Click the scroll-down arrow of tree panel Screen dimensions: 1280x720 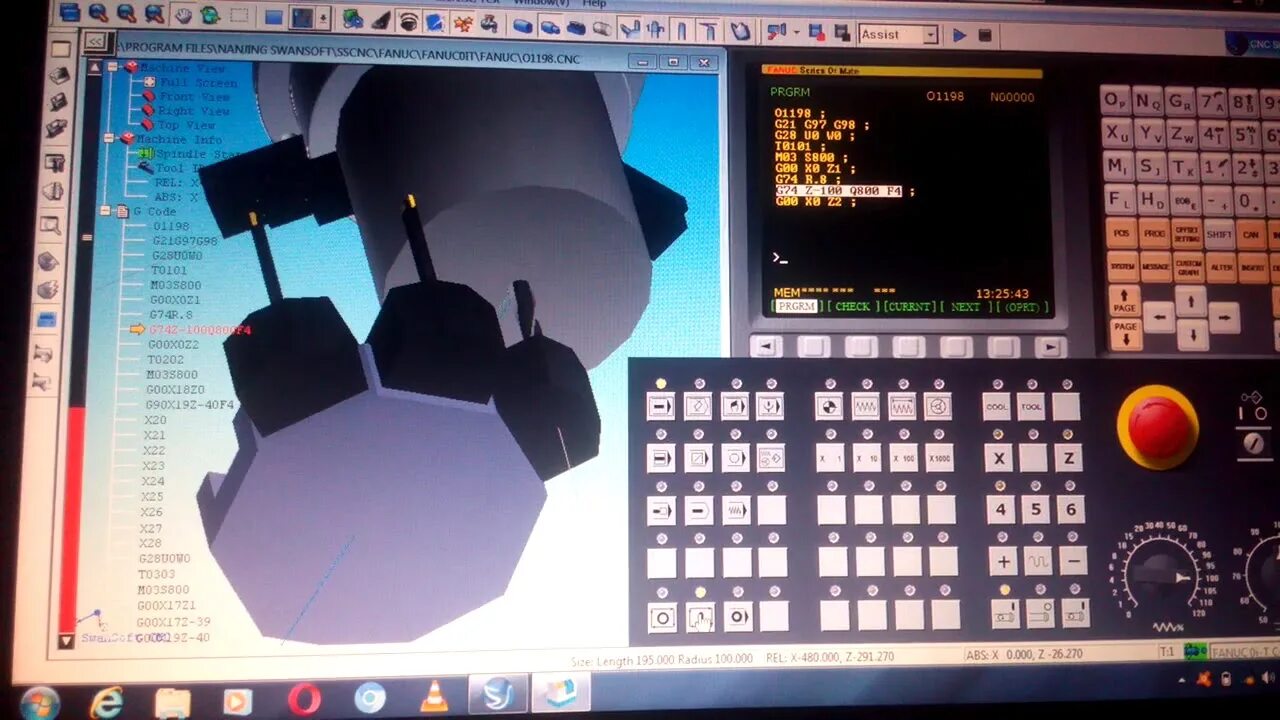point(66,640)
